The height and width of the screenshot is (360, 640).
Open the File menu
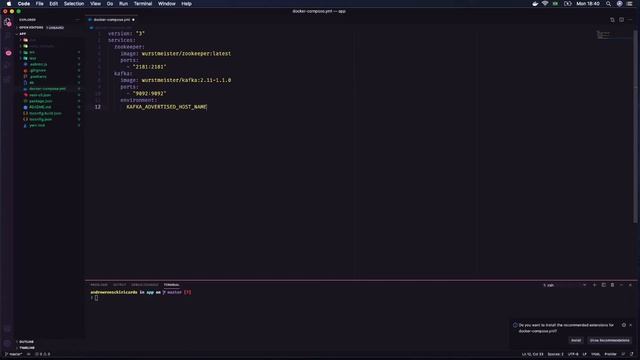(x=39, y=4)
